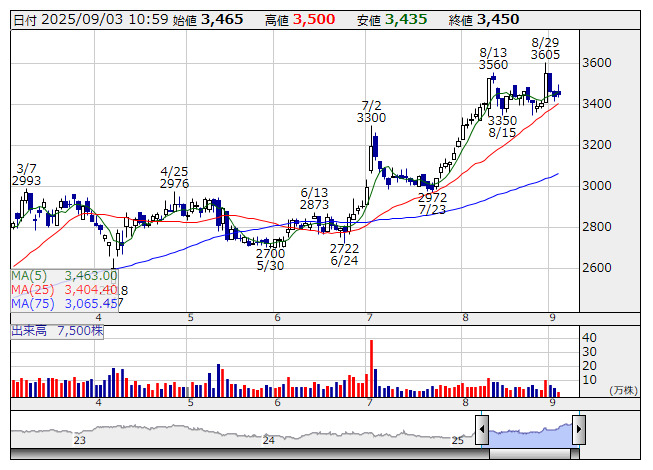
Task: Click the left range slider arrow handle
Action: pos(482,429)
